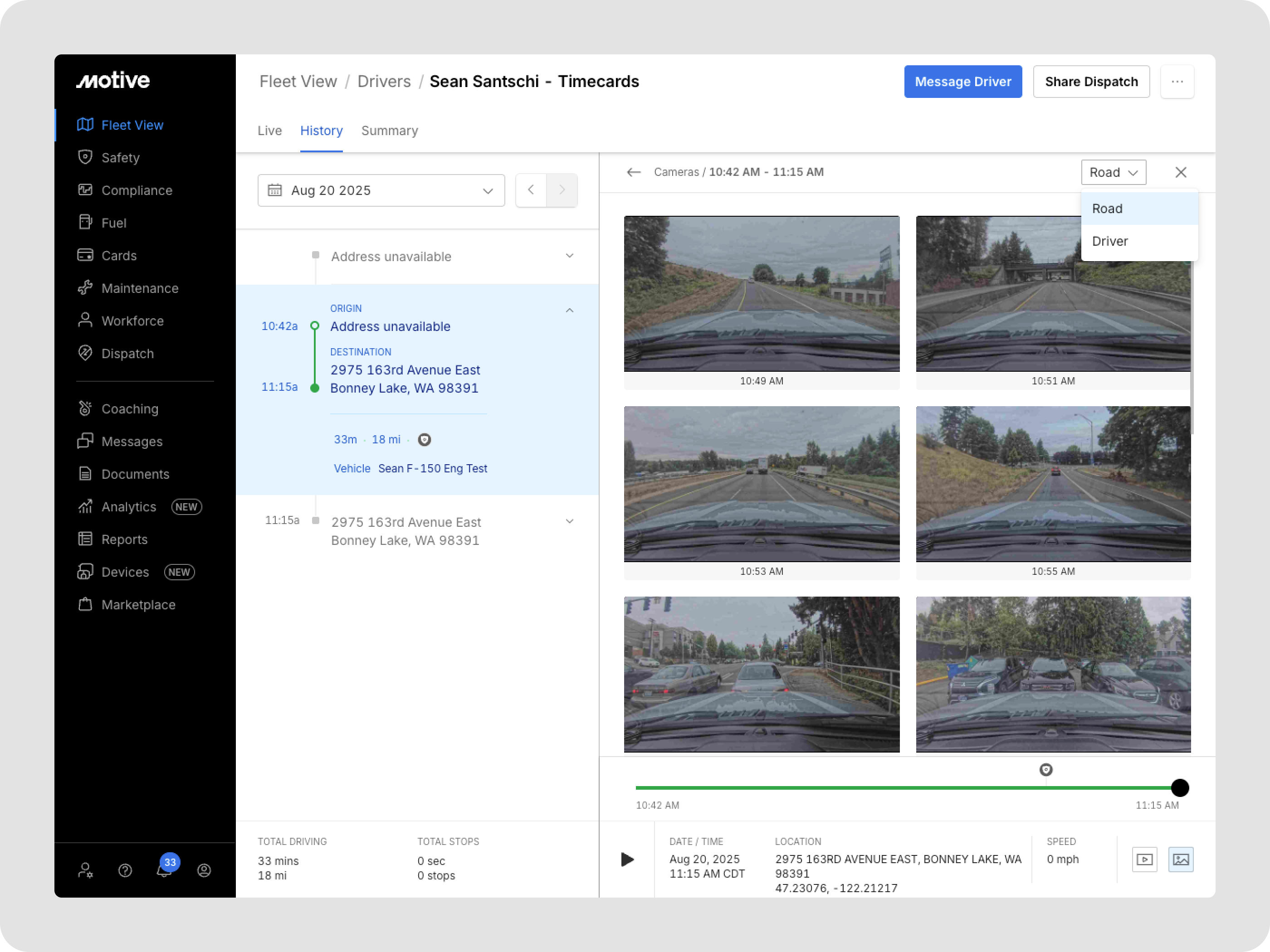Close the Cameras panel with X
Screen dimensions: 1270x952
(1181, 172)
